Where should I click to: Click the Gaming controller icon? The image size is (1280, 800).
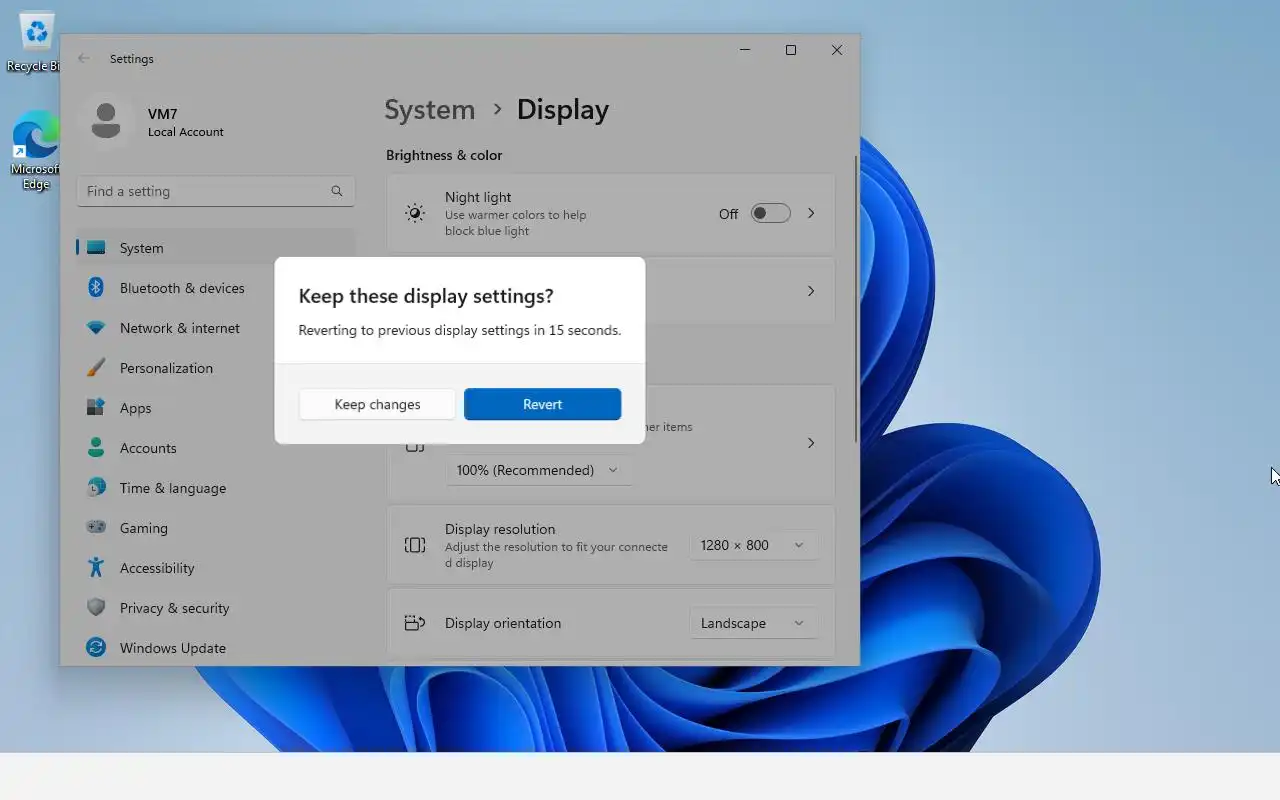[96, 528]
